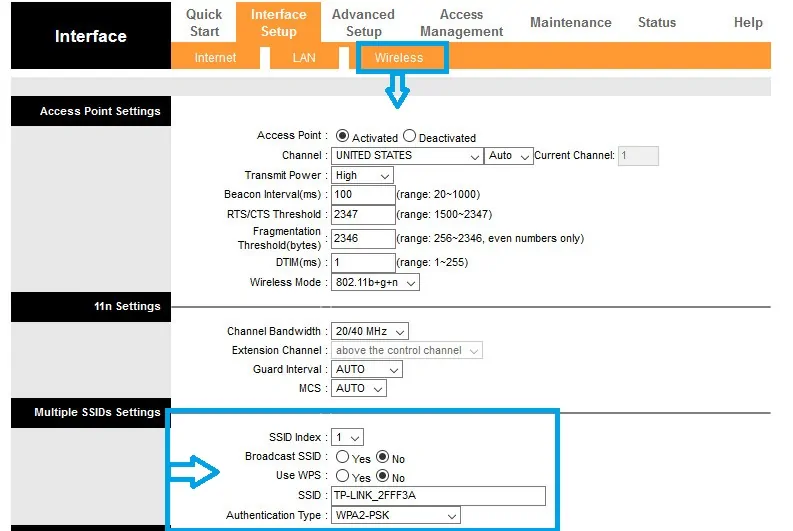Click the Access Point Settings heading
Image resolution: width=793 pixels, height=531 pixels.
point(100,111)
